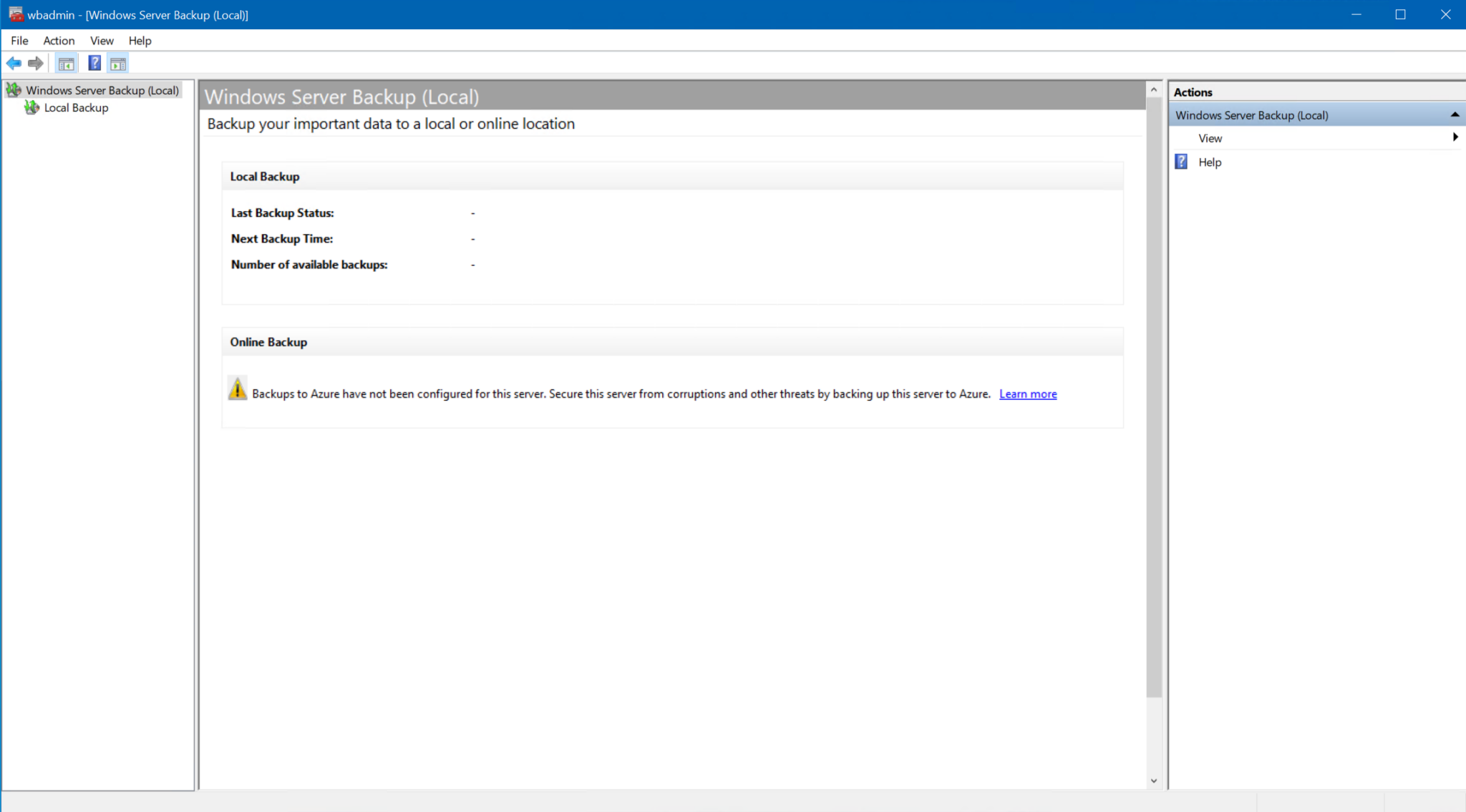Viewport: 1466px width, 812px height.
Task: Select Local Backup in the console tree
Action: (76, 107)
